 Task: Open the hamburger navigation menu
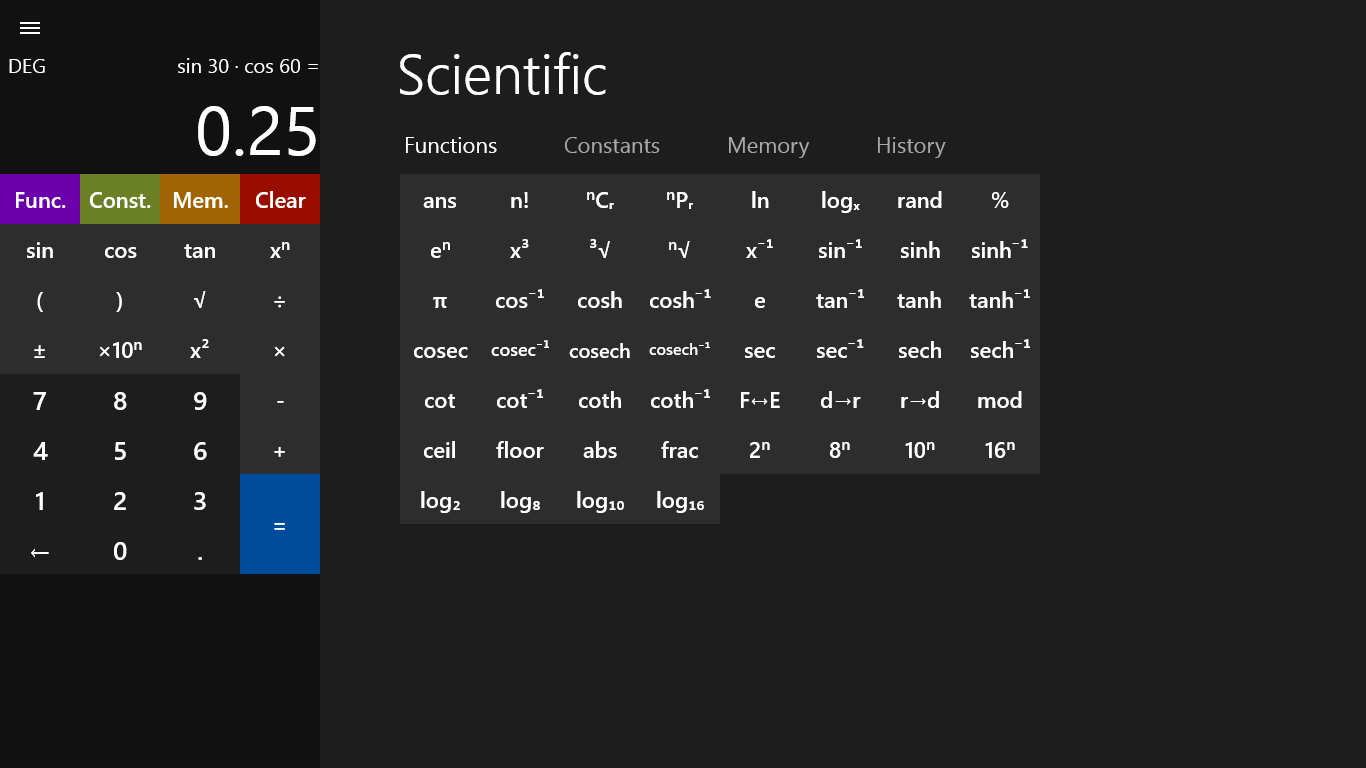[30, 28]
